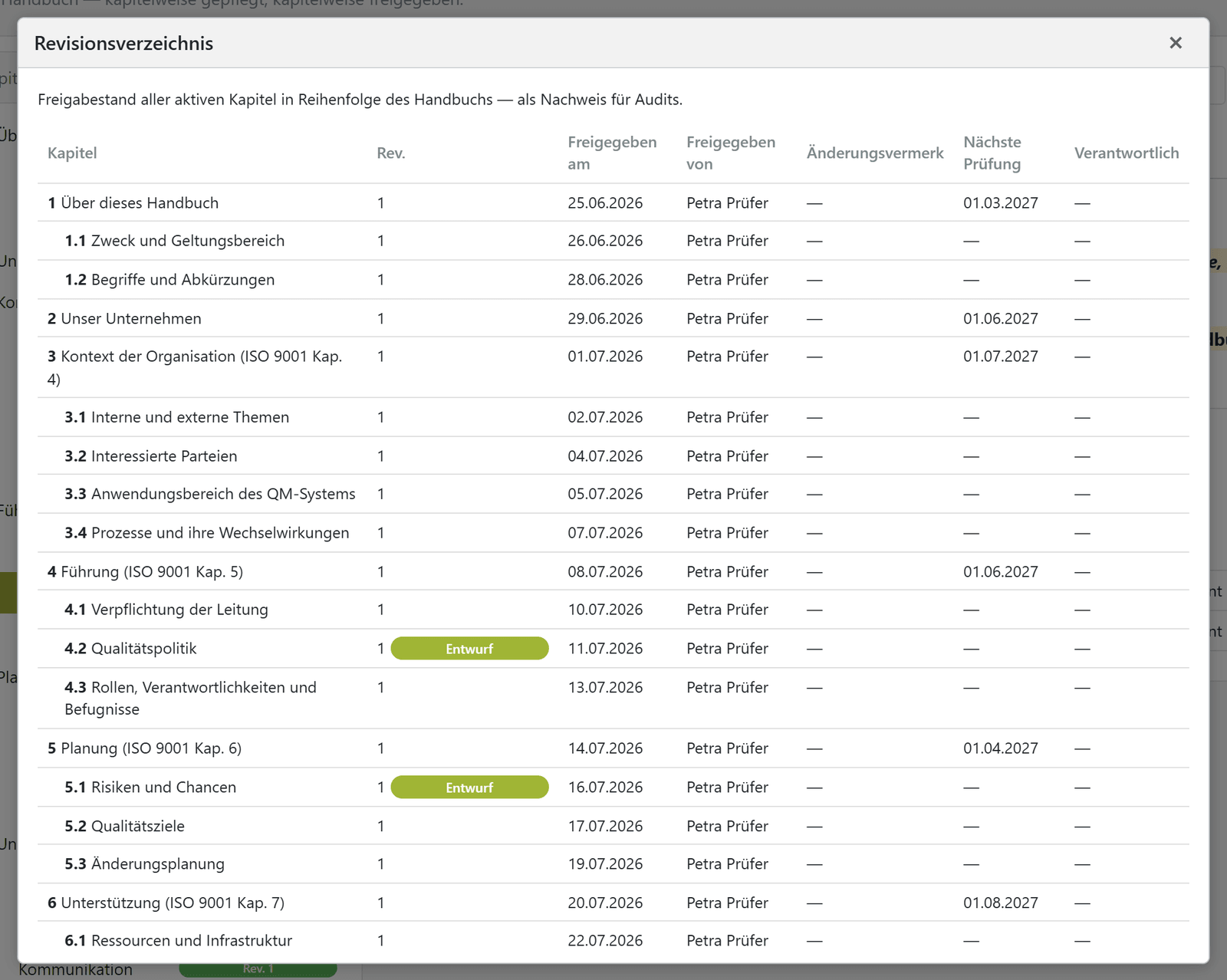Click release date 08.07.2026
The width and height of the screenshot is (1227, 980).
[x=605, y=572]
